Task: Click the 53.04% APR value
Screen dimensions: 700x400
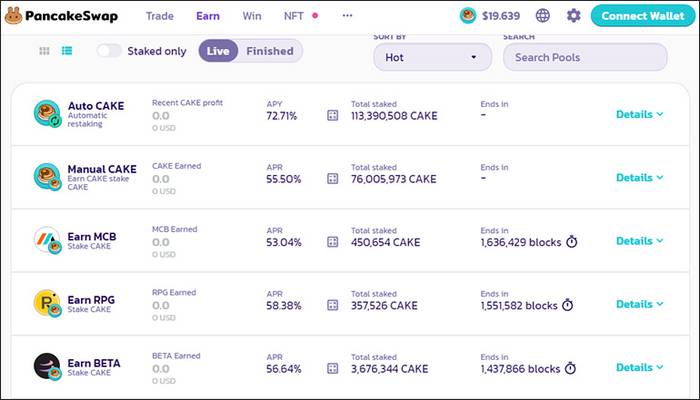Action: tap(284, 243)
